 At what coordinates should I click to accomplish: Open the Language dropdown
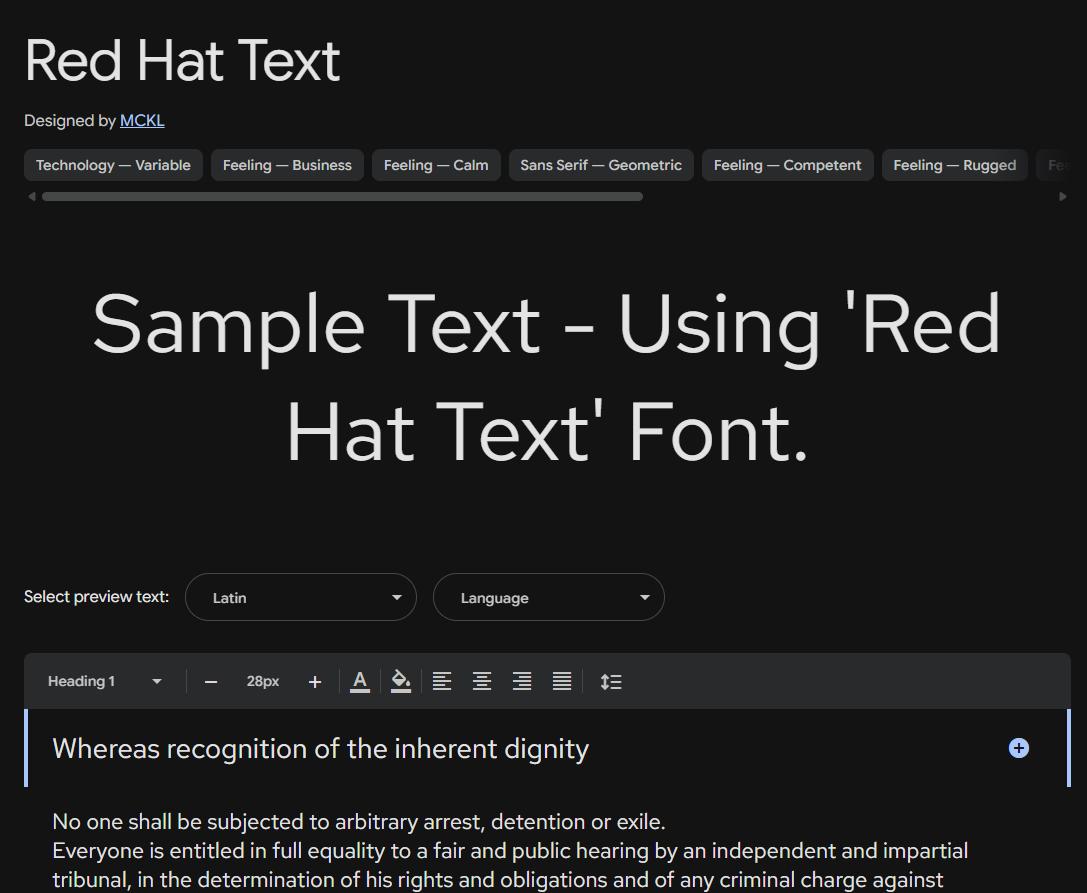pyautogui.click(x=549, y=597)
